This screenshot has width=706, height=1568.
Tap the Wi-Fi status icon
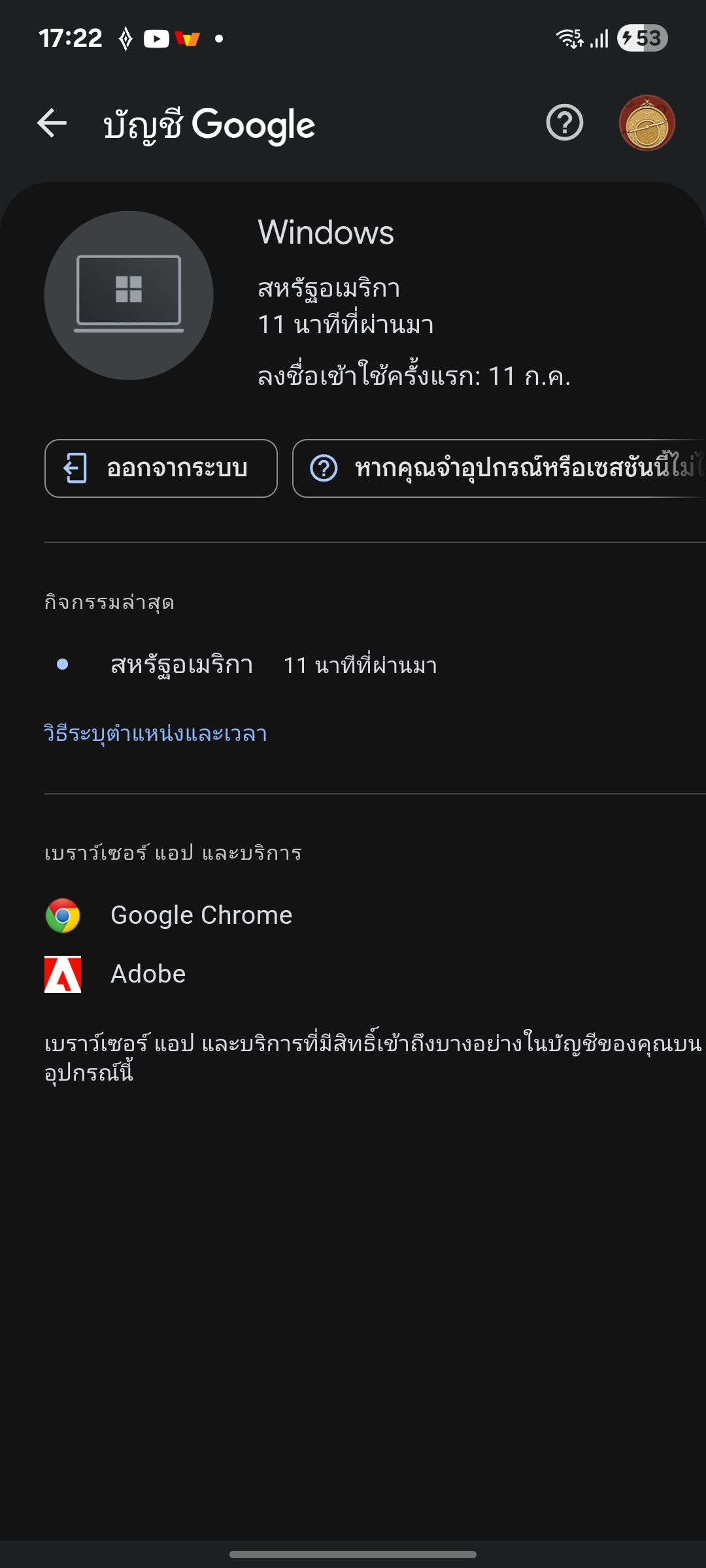click(569, 39)
